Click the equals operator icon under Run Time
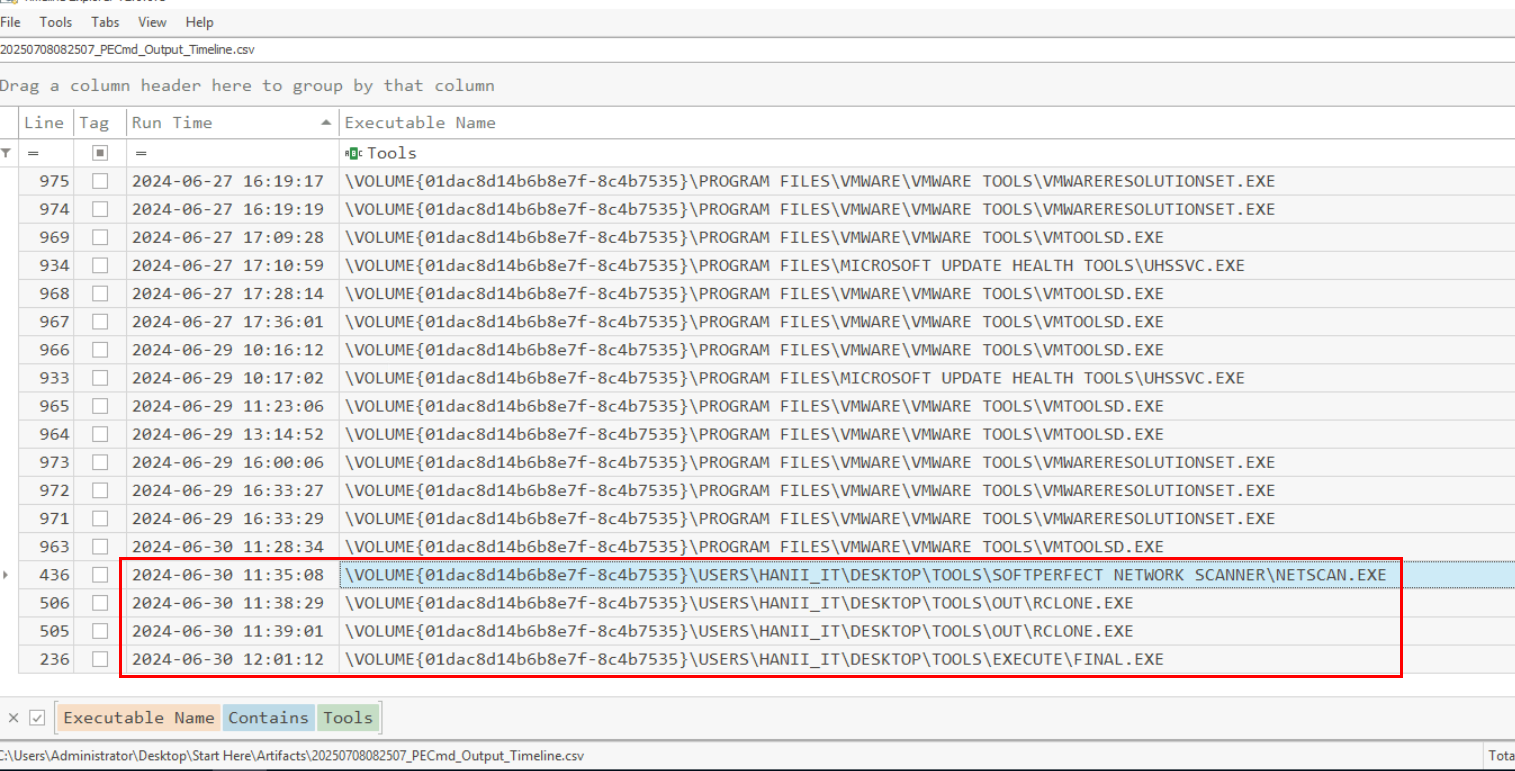The height and width of the screenshot is (771, 1515). pyautogui.click(x=141, y=153)
